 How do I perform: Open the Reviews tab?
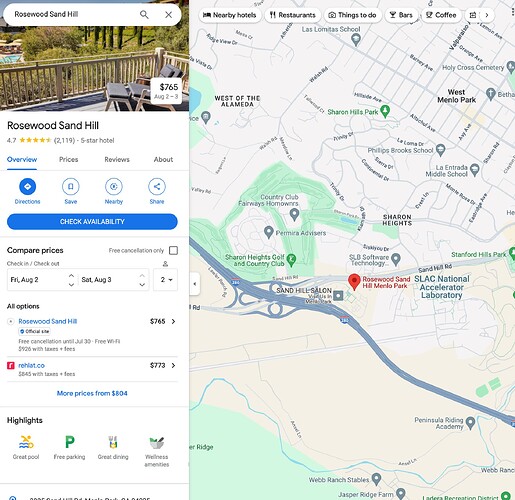coord(117,159)
